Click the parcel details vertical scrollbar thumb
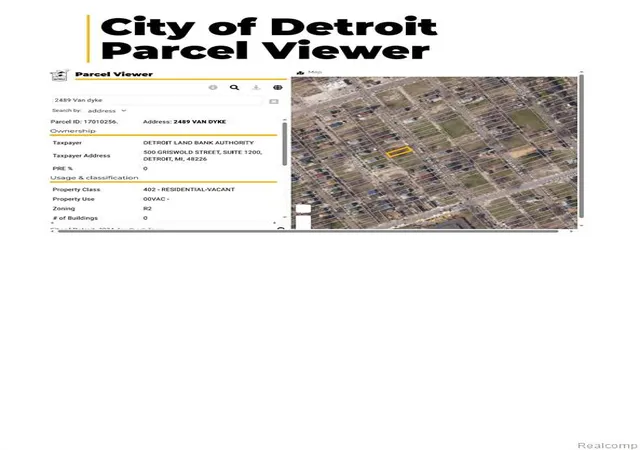The height and width of the screenshot is (450, 640). click(x=284, y=144)
